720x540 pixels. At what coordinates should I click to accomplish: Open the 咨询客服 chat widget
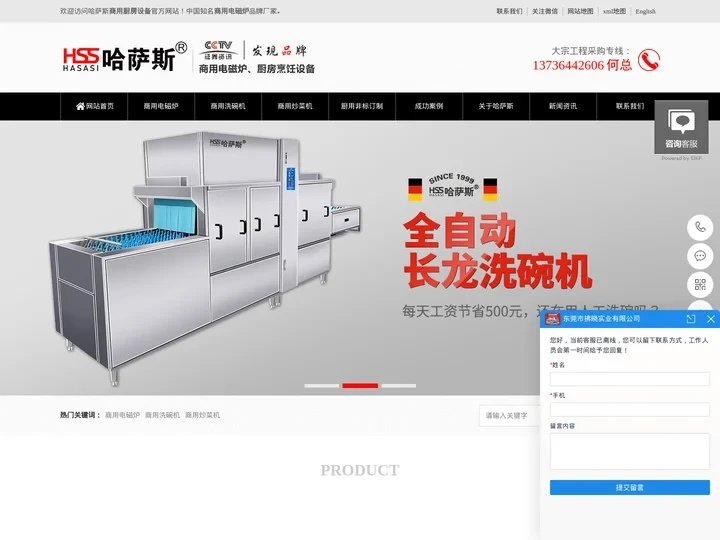click(681, 127)
